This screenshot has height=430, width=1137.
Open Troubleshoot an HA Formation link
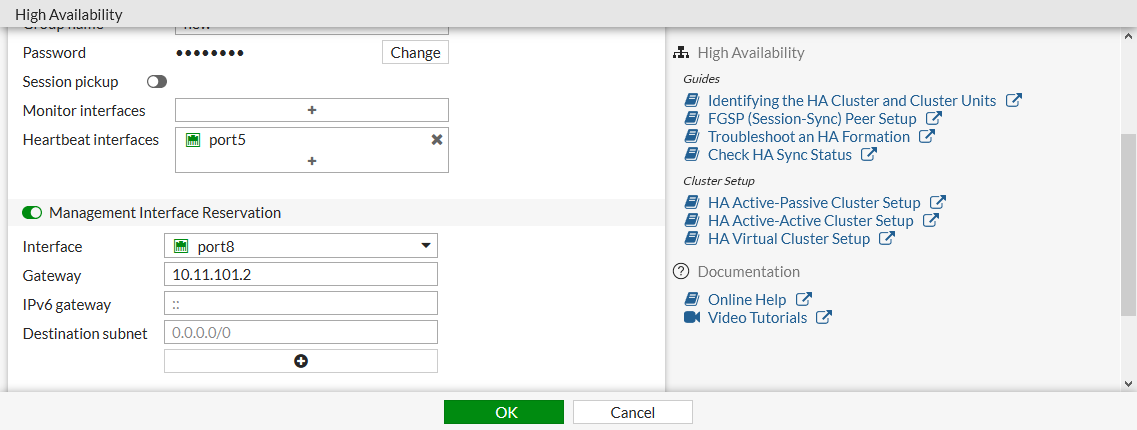click(808, 137)
